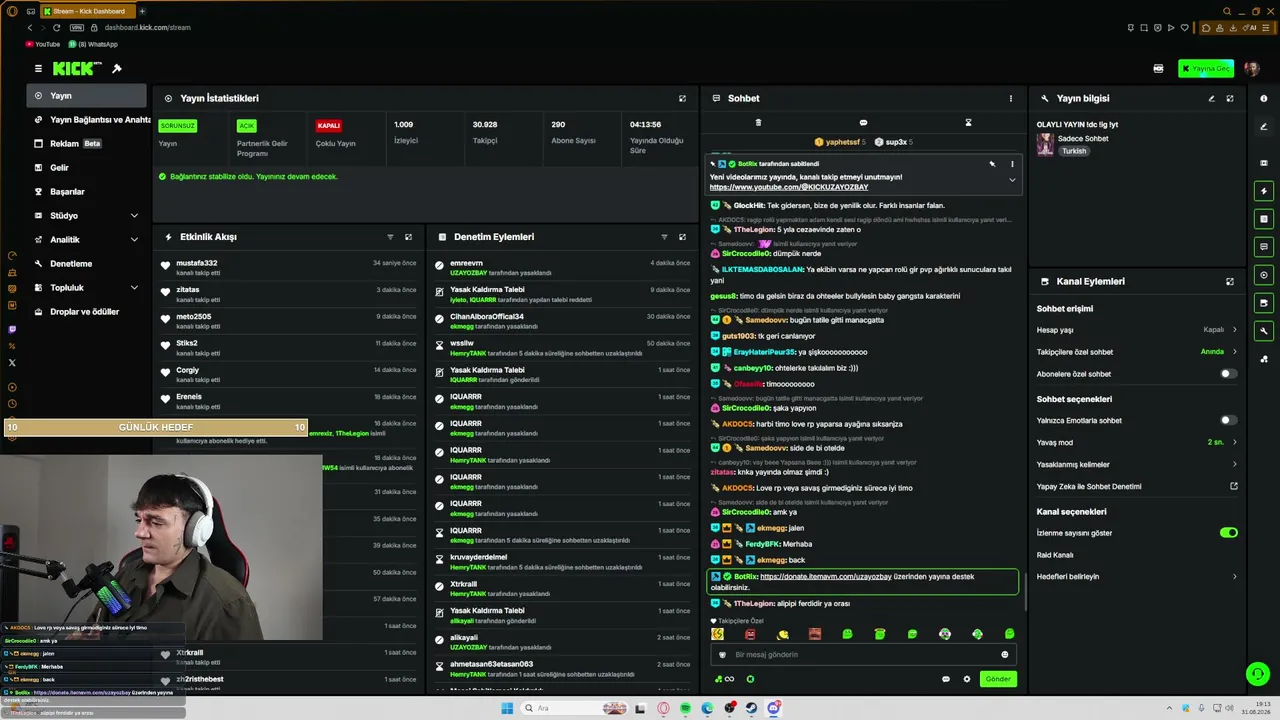Filter the Denetim Eylemleri list
This screenshot has height=720, width=1280.
pyautogui.click(x=664, y=237)
